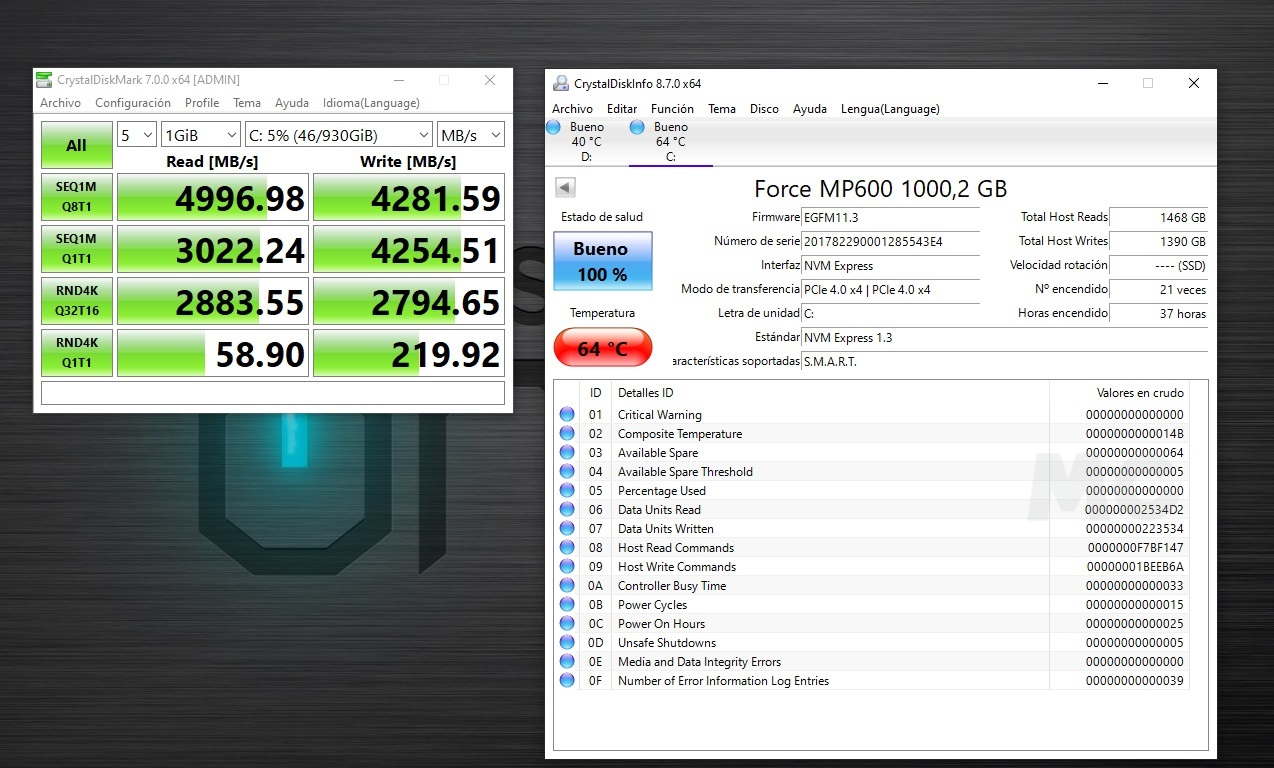Open the Función menu in CrystalDiskInfo
The height and width of the screenshot is (768, 1274).
pos(672,109)
